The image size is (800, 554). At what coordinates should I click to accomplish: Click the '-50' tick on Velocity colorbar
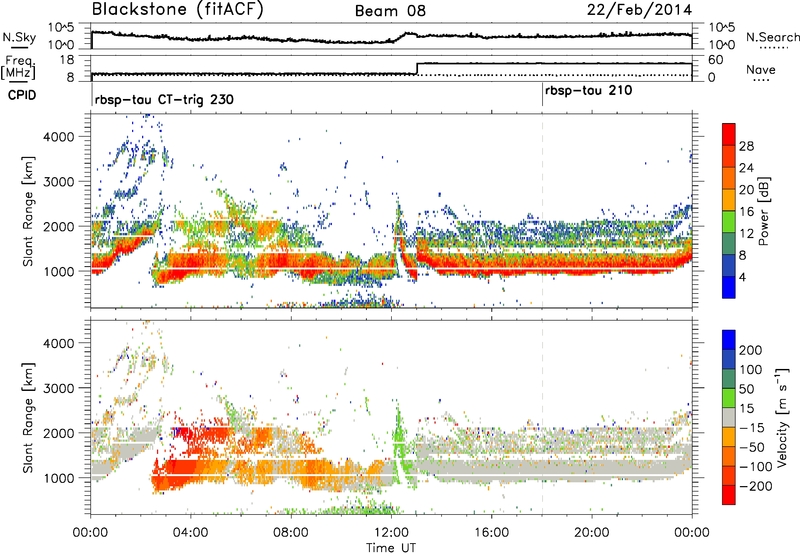pyautogui.click(x=752, y=447)
